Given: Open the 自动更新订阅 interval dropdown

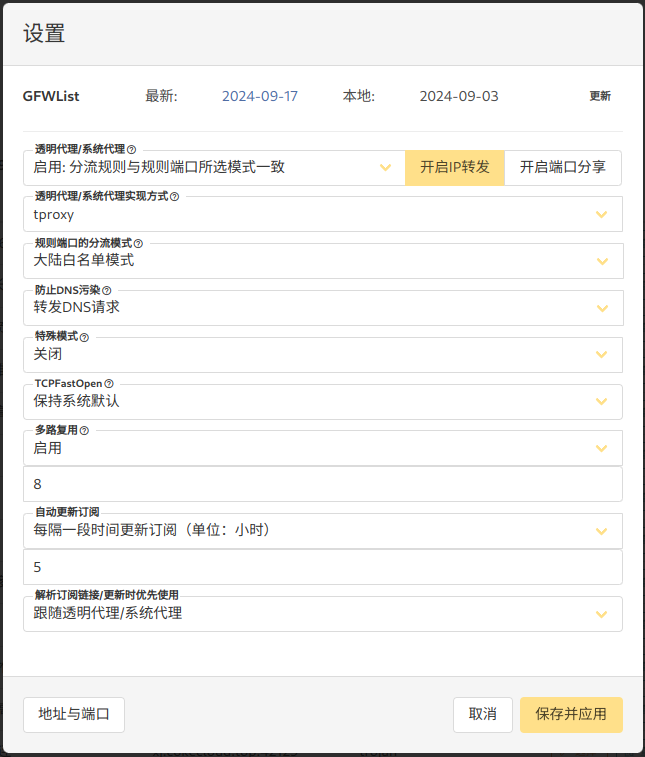Looking at the screenshot, I should (322, 531).
